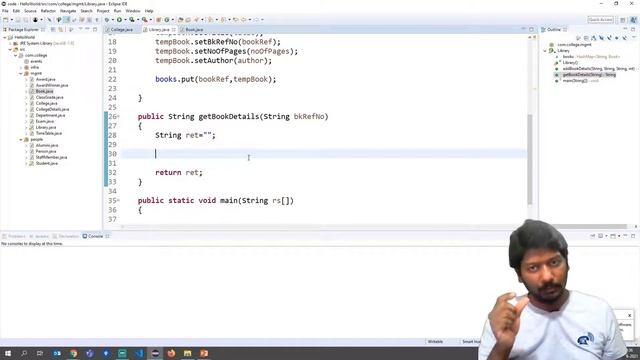The image size is (640, 360).
Task: Switch to the College.java editor tab
Action: click(x=121, y=30)
